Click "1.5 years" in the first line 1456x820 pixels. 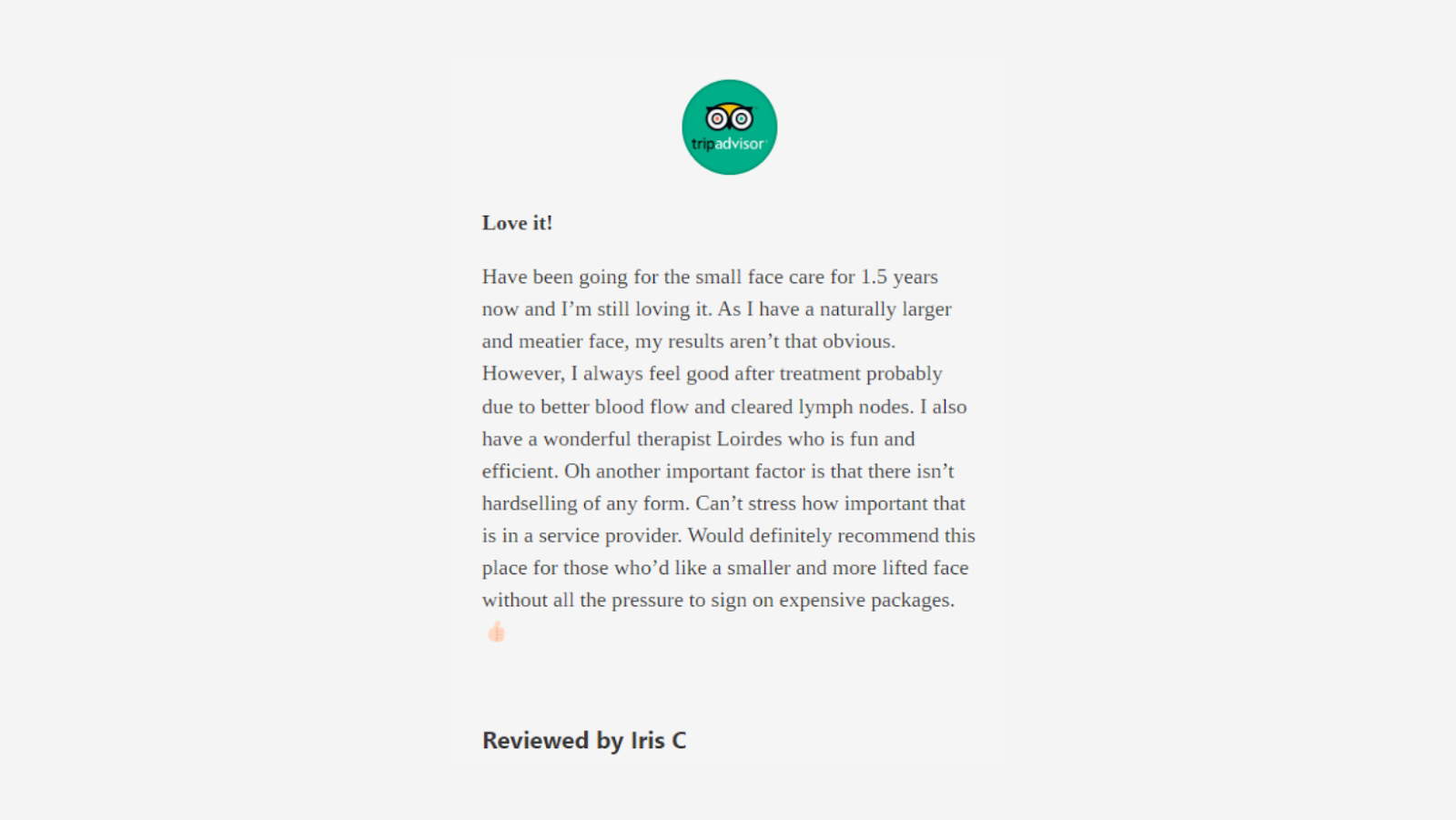tap(899, 277)
